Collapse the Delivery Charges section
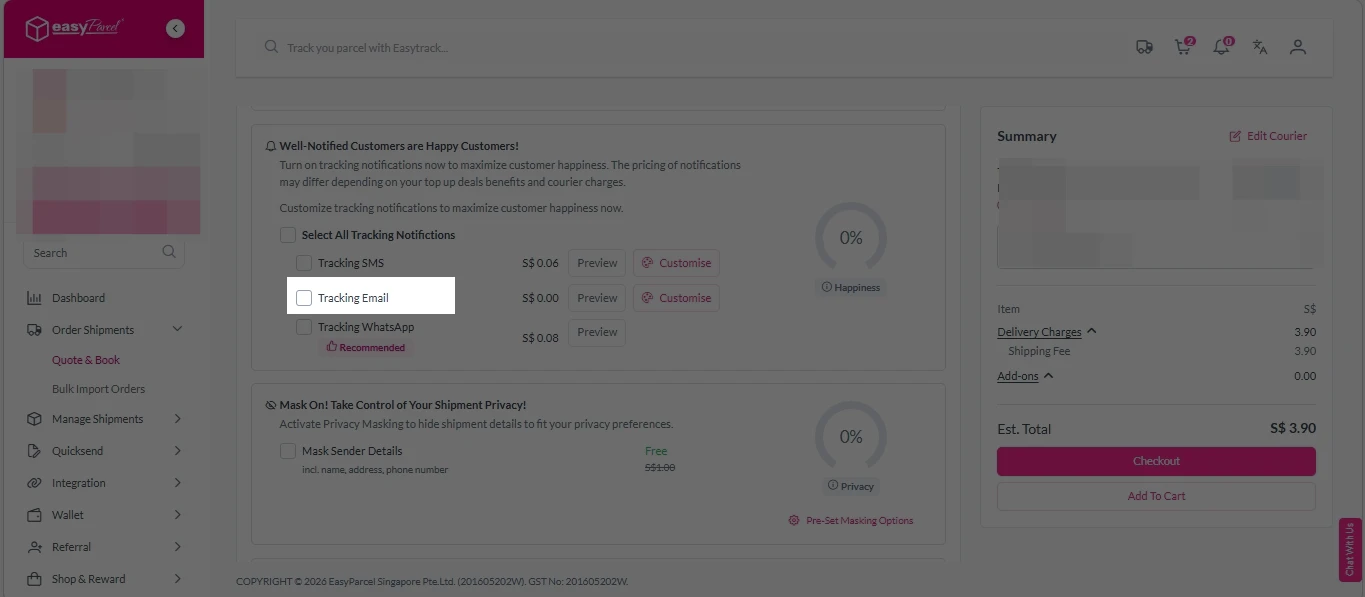This screenshot has height=597, width=1365. pyautogui.click(x=1091, y=332)
